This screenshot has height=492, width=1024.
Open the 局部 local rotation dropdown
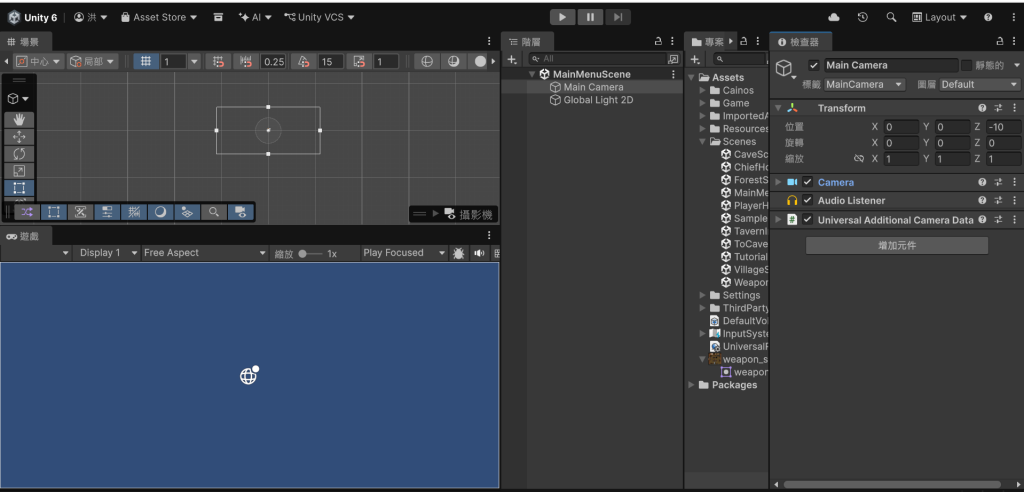(92, 61)
